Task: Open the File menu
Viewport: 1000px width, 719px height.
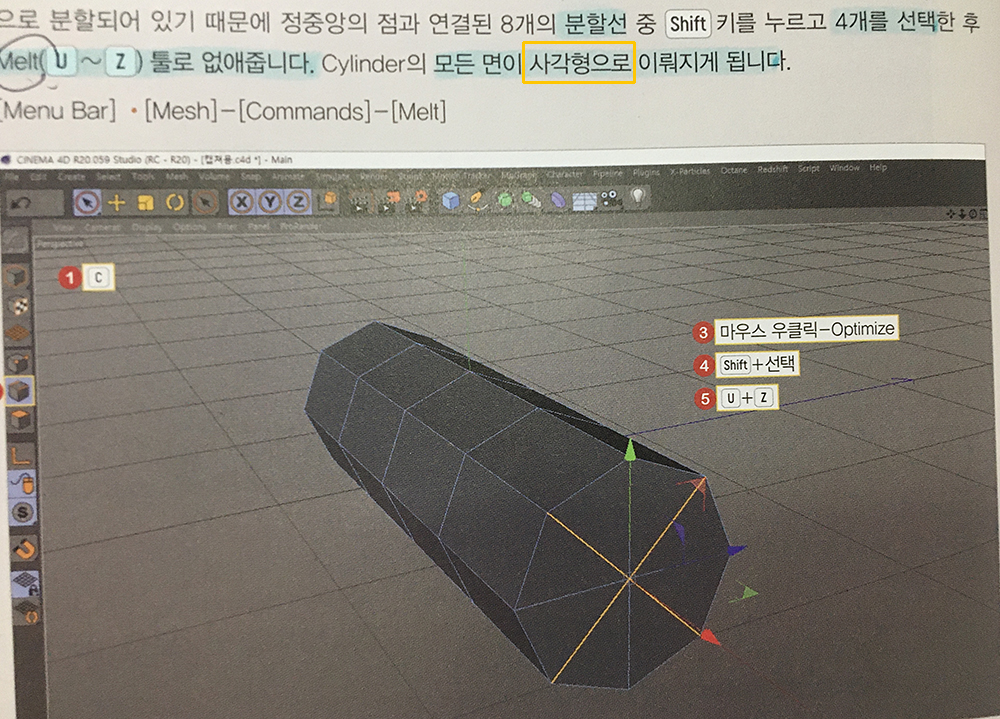Action: pyautogui.click(x=12, y=176)
